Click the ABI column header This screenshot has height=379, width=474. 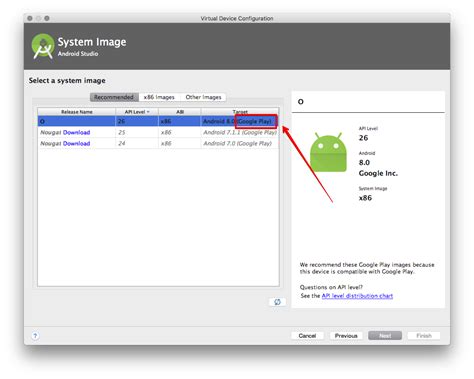[180, 112]
